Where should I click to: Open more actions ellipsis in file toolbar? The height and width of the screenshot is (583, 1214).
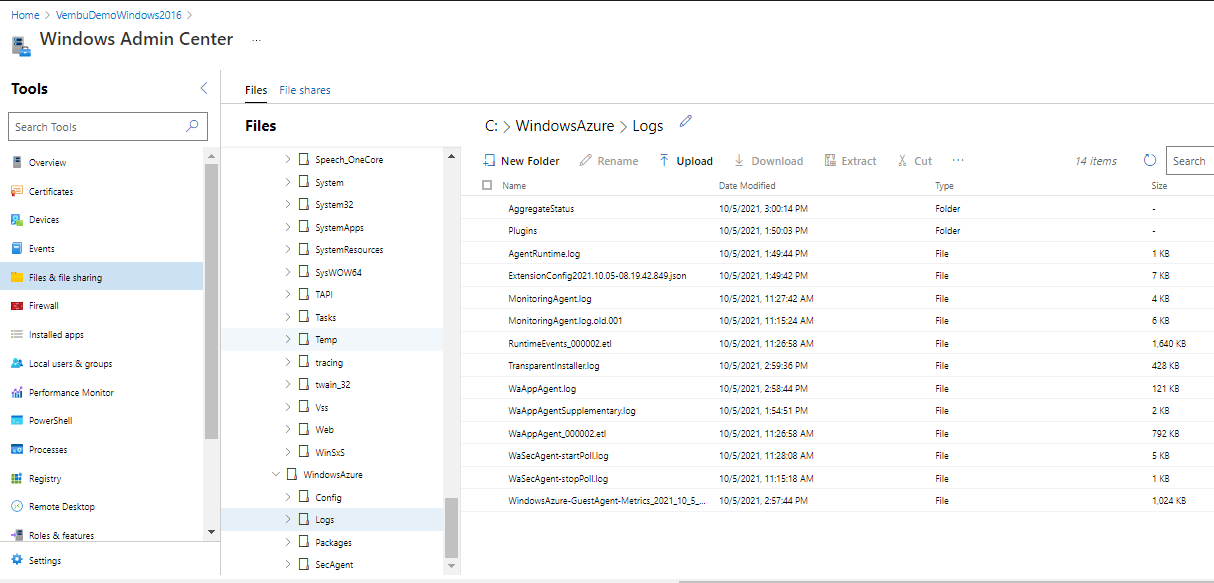pyautogui.click(x=958, y=160)
